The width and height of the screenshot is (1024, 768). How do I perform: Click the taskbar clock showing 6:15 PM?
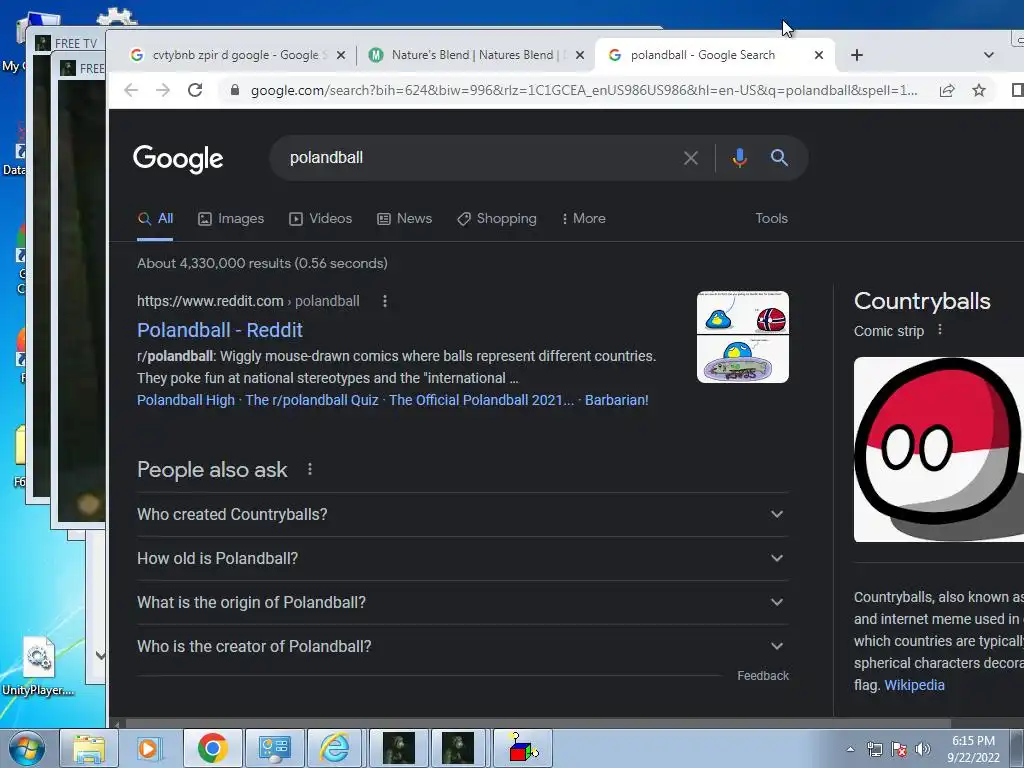[973, 749]
